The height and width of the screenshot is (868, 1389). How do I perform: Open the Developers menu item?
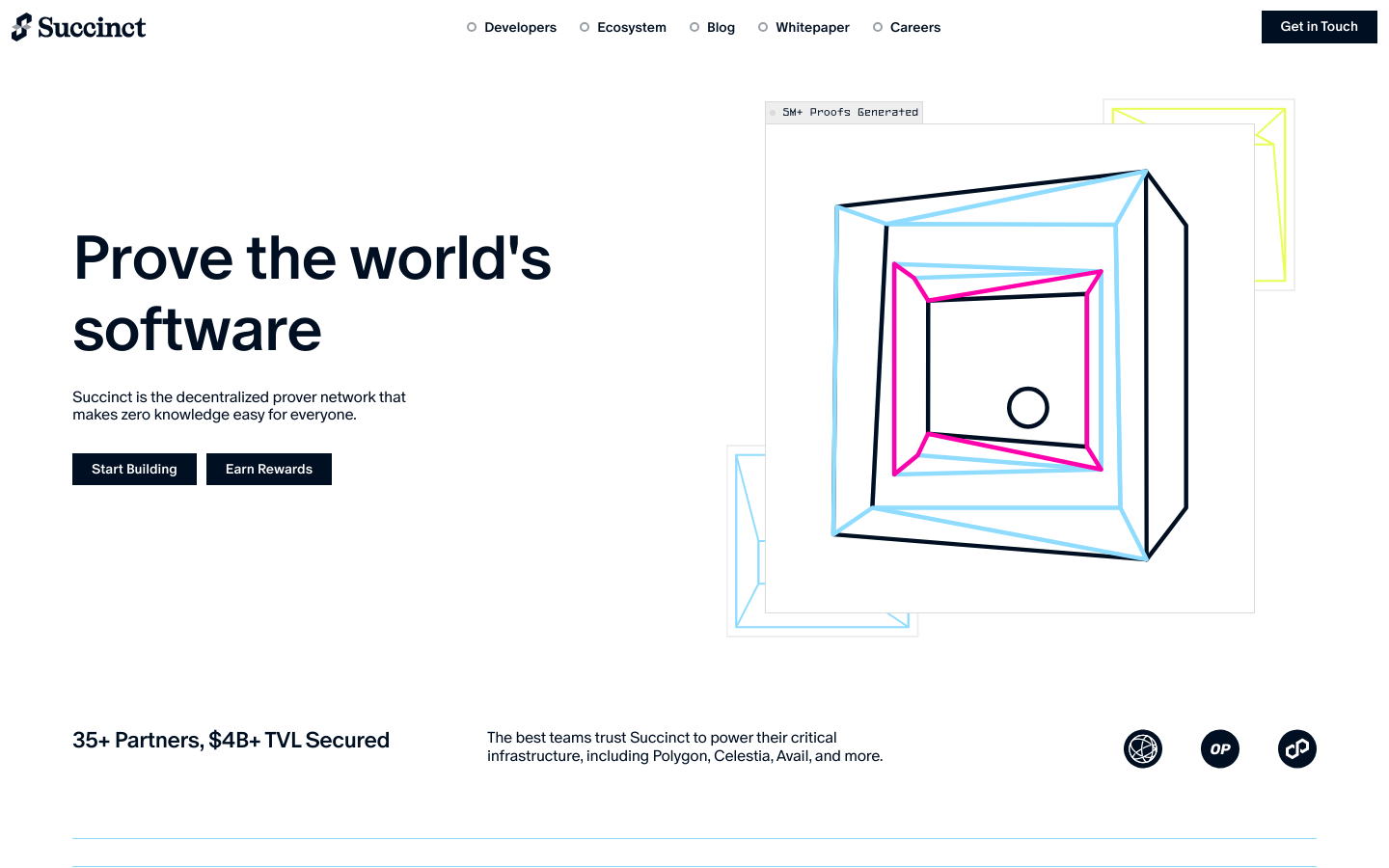click(x=520, y=27)
